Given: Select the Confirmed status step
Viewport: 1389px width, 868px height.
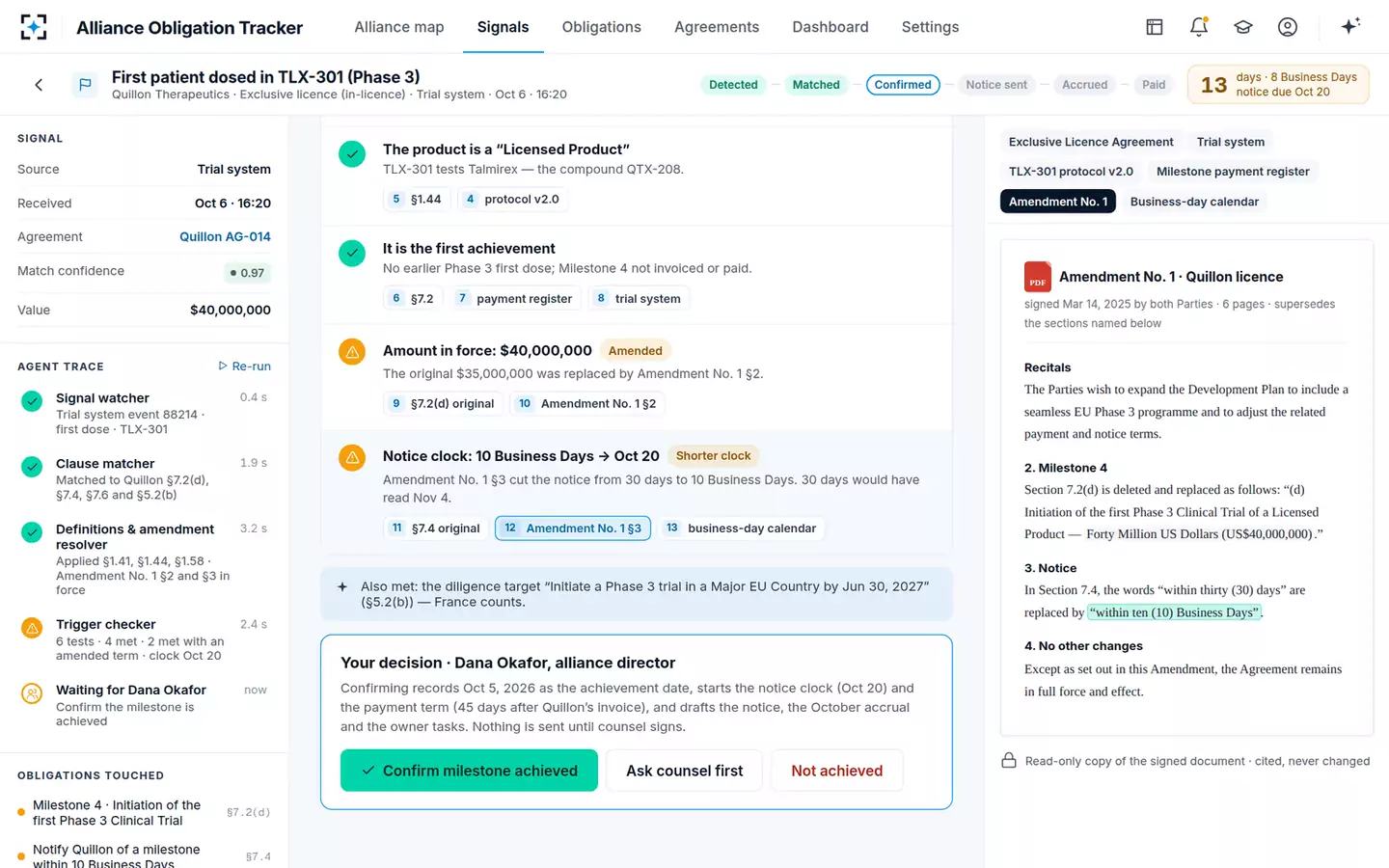Looking at the screenshot, I should [903, 85].
